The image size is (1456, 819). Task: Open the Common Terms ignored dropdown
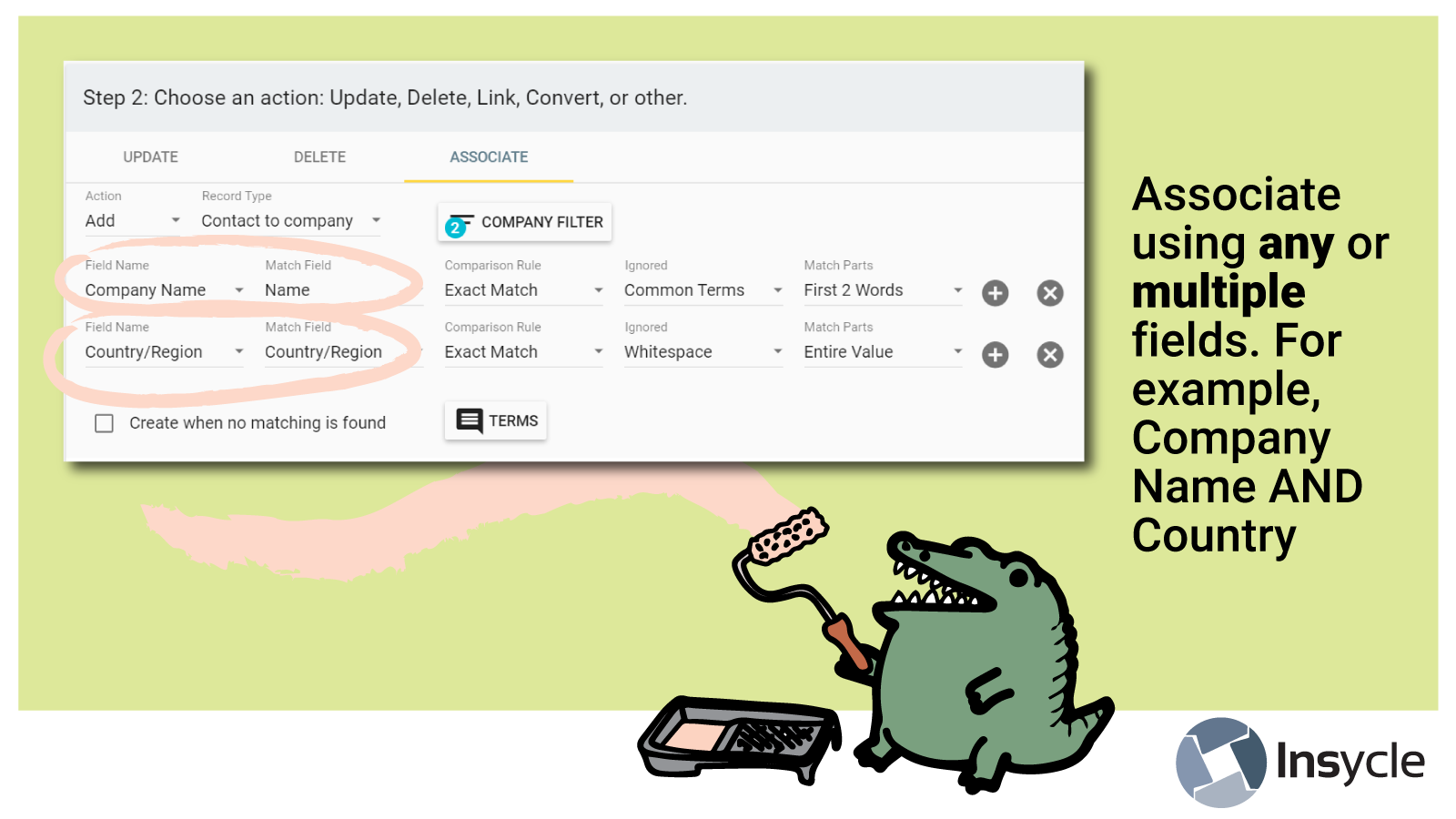[x=703, y=290]
